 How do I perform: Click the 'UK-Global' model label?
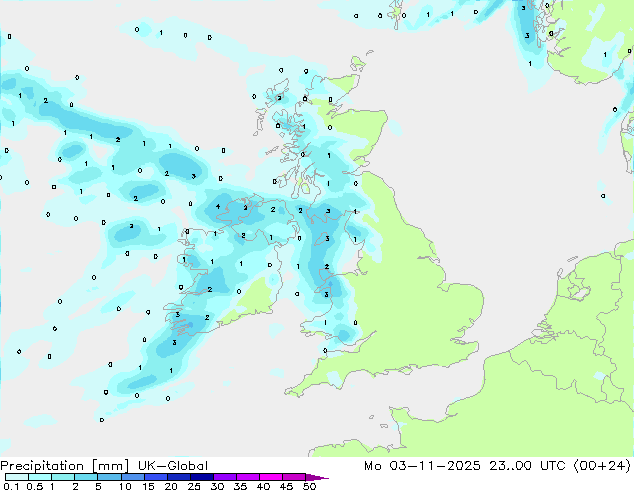tap(173, 466)
